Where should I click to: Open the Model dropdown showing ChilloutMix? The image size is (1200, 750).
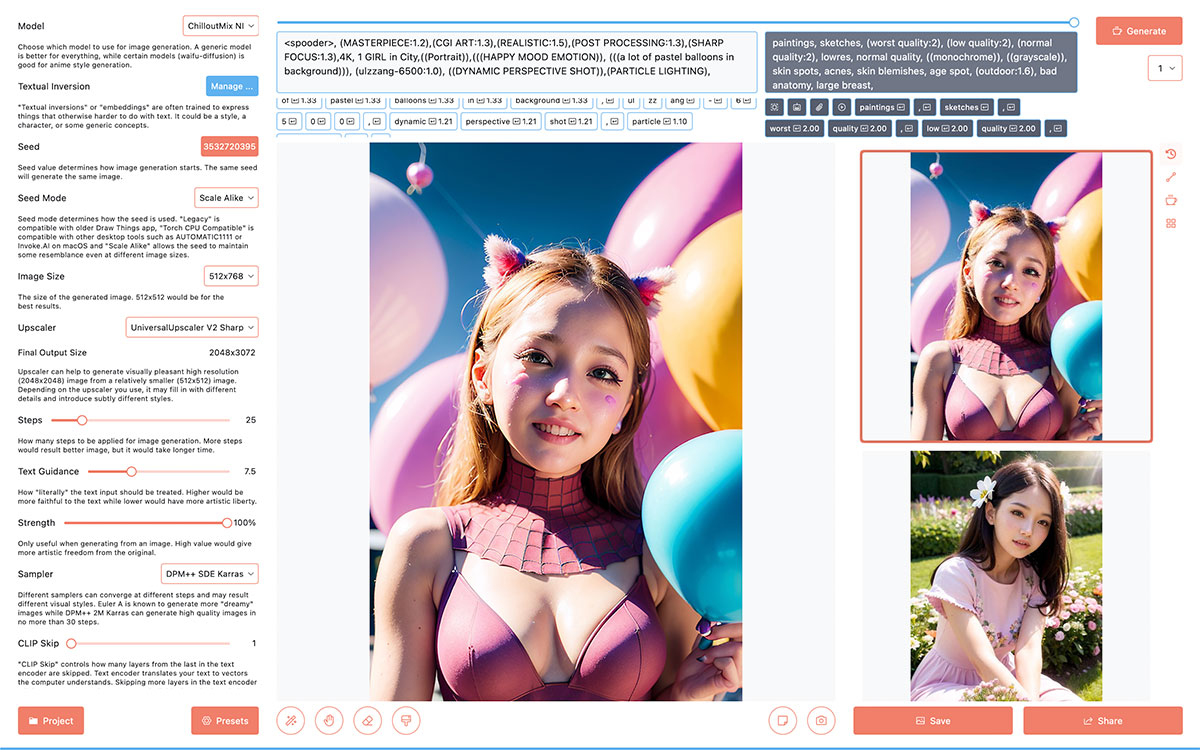[x=221, y=26]
